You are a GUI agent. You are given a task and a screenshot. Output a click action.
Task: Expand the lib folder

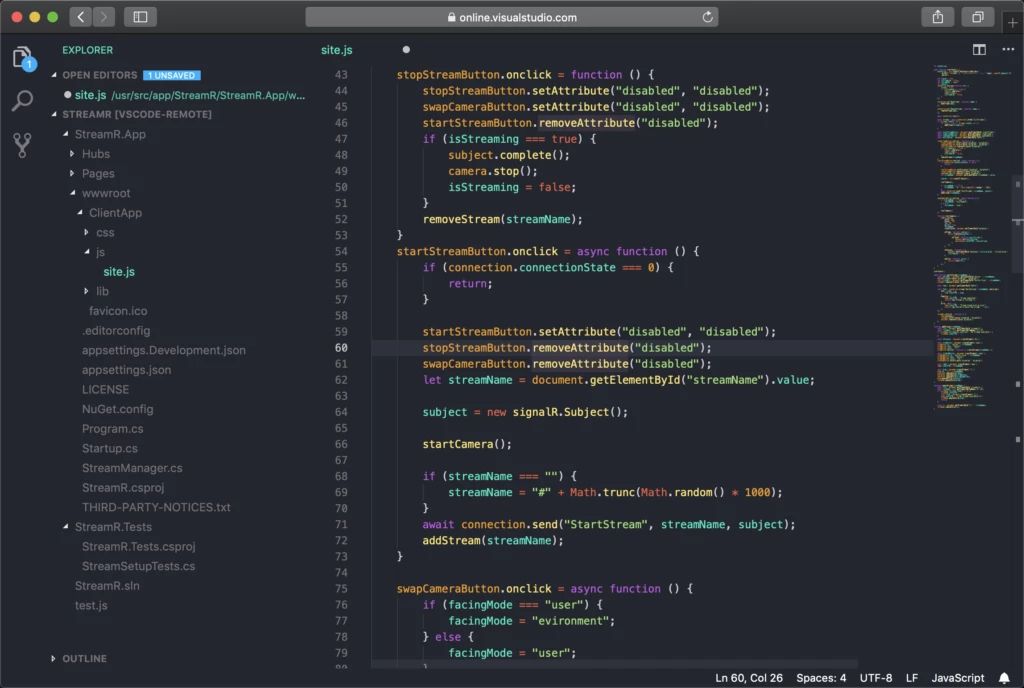click(100, 291)
